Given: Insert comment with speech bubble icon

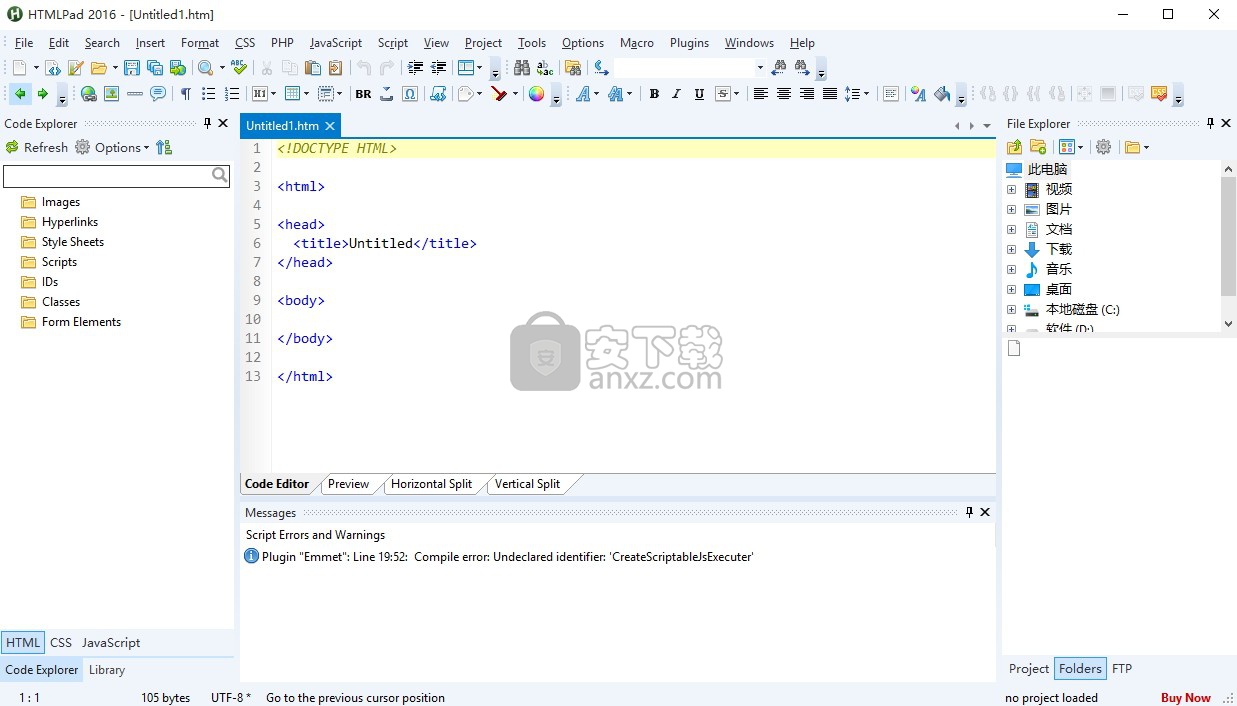Looking at the screenshot, I should pyautogui.click(x=158, y=94).
